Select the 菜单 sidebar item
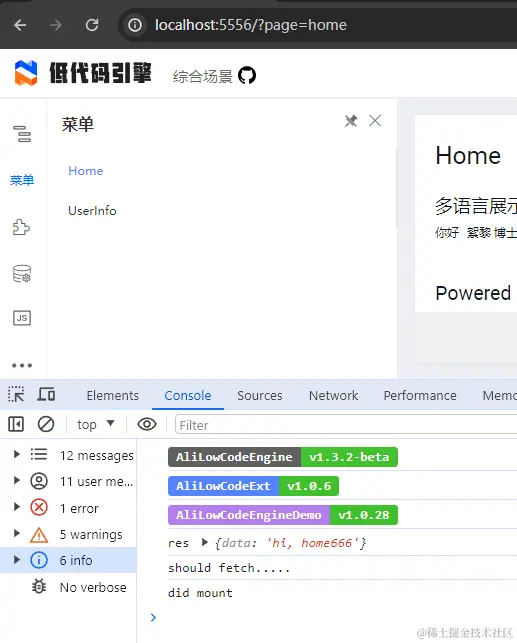 (x=22, y=180)
